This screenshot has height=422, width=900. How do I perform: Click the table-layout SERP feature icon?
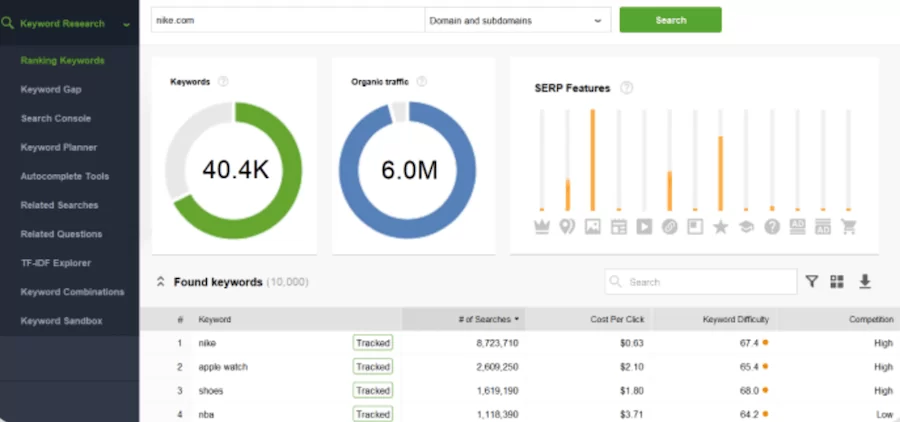pos(619,227)
